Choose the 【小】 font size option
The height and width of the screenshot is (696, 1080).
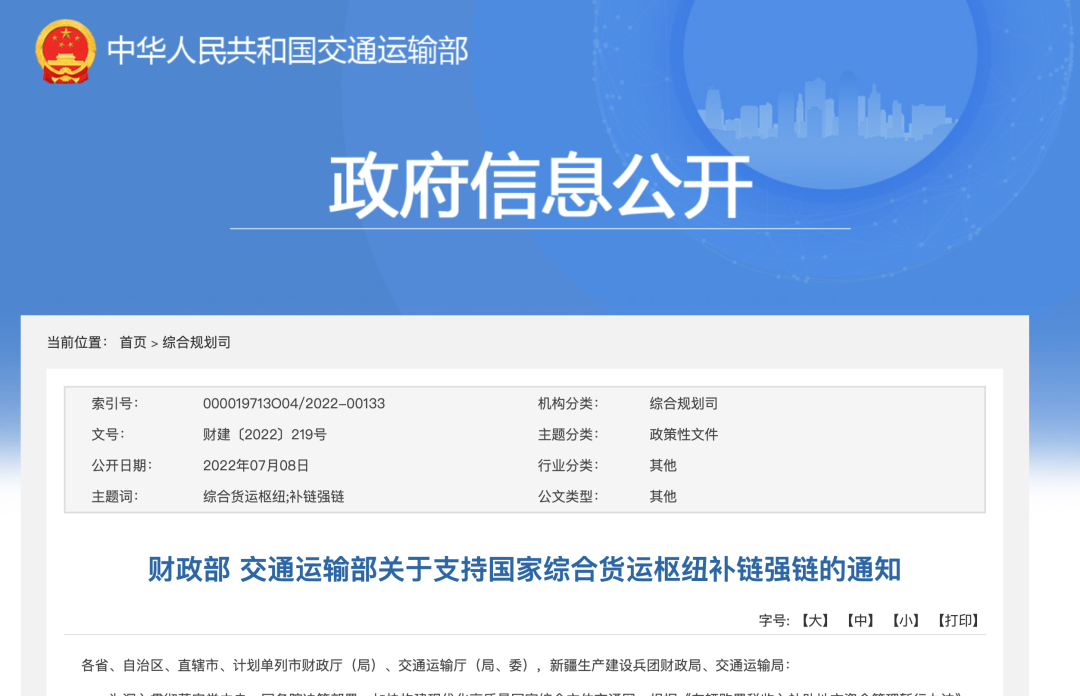coord(906,620)
